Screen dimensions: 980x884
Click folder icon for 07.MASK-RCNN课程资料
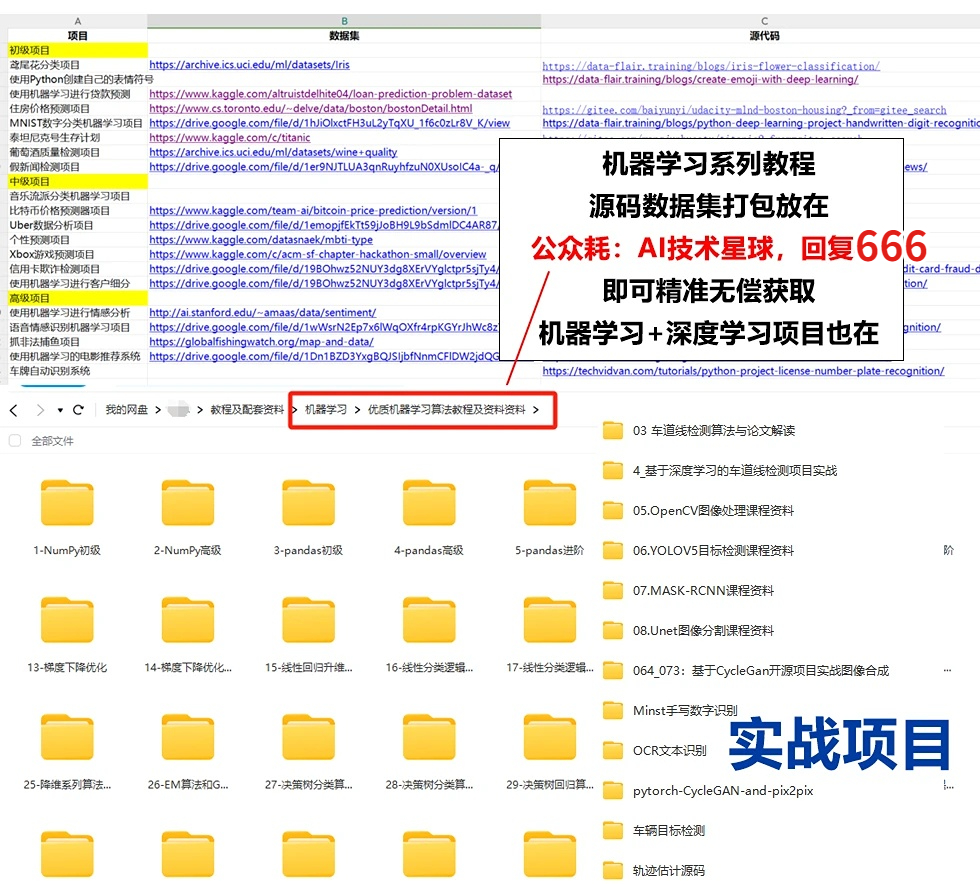[x=612, y=590]
